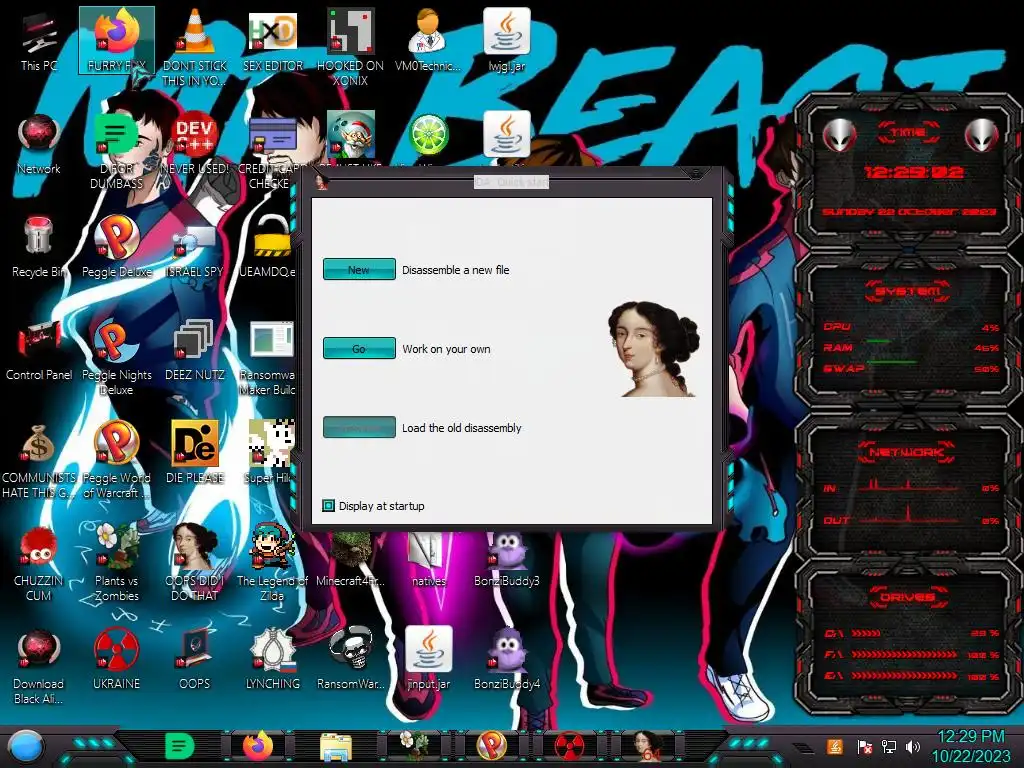1024x768 pixels.
Task: Select the BonziBuddy4 desktop icon
Action: tap(506, 658)
